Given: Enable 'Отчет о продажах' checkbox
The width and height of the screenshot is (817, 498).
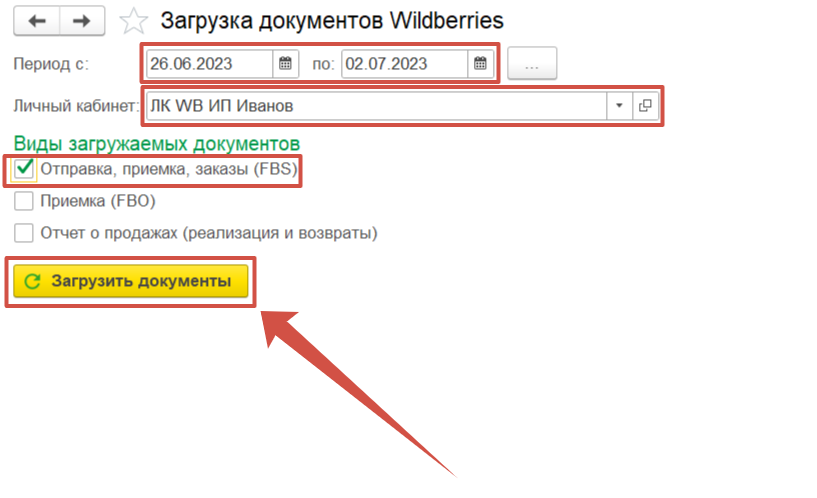Looking at the screenshot, I should click(25, 233).
